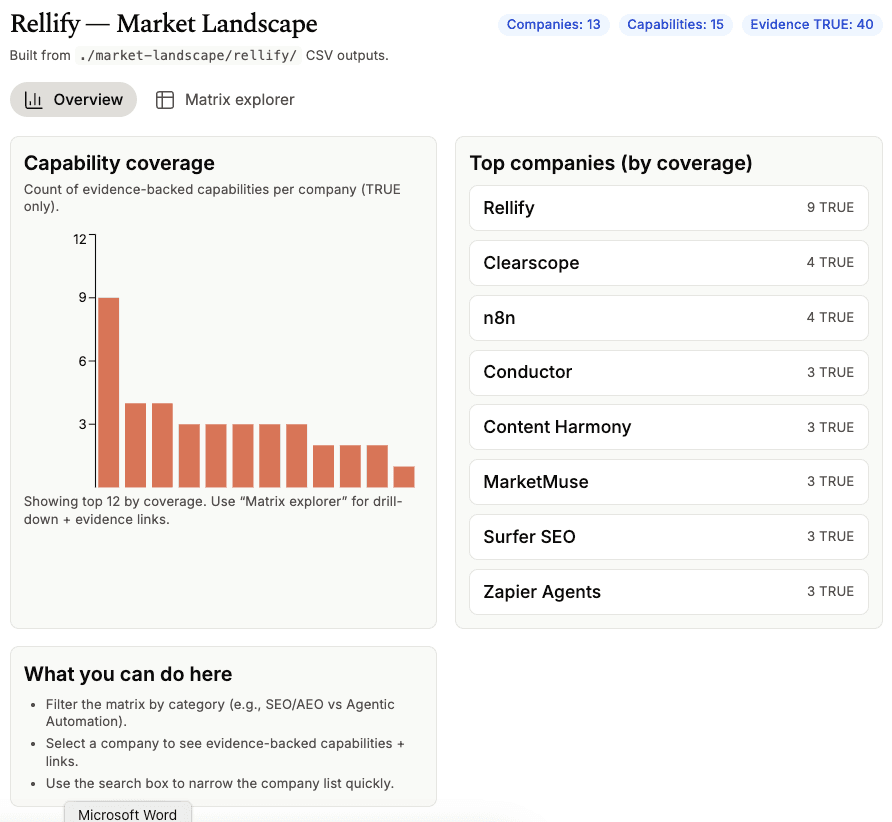Click the Evidence TRUE: 40 badge
The image size is (892, 822).
812,24
